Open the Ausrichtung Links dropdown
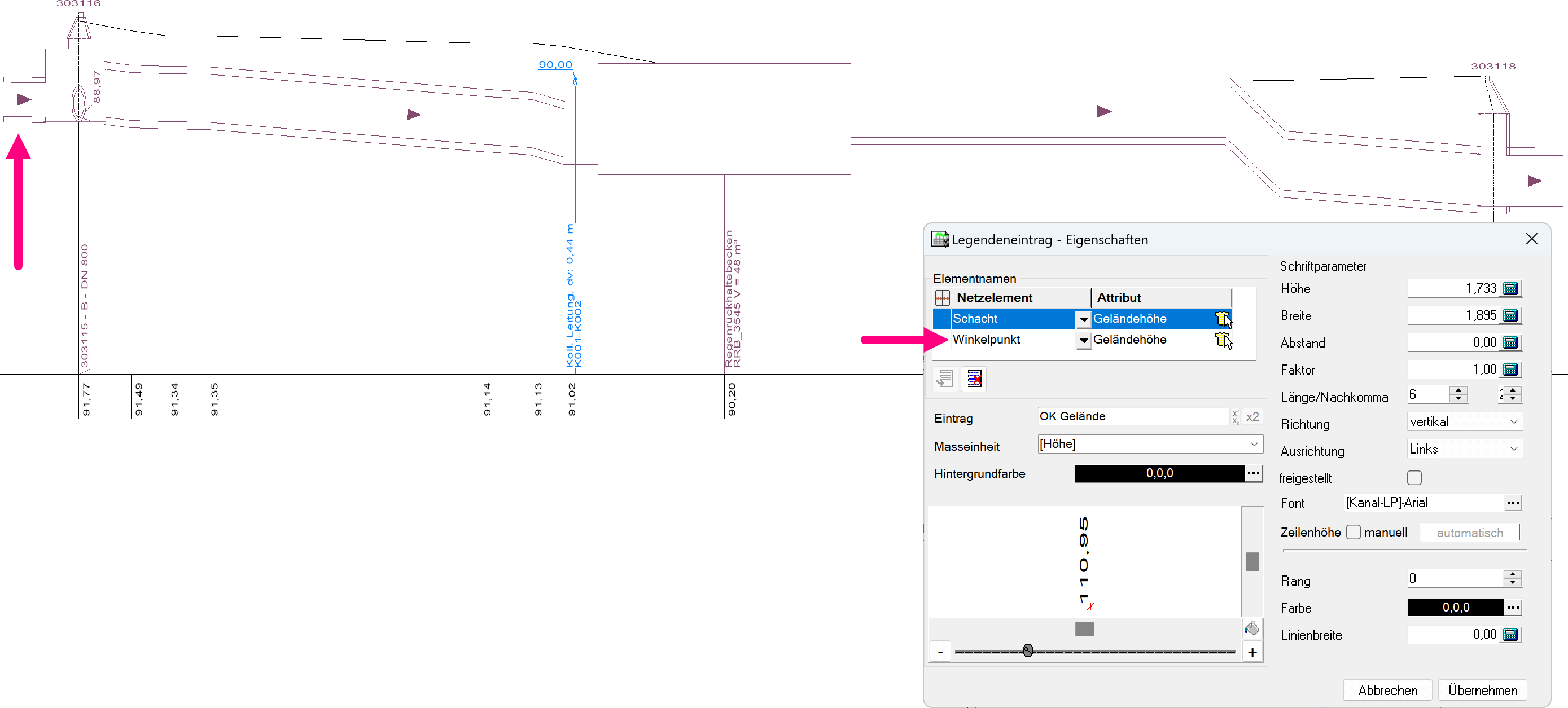The image size is (1568, 708). point(1513,450)
